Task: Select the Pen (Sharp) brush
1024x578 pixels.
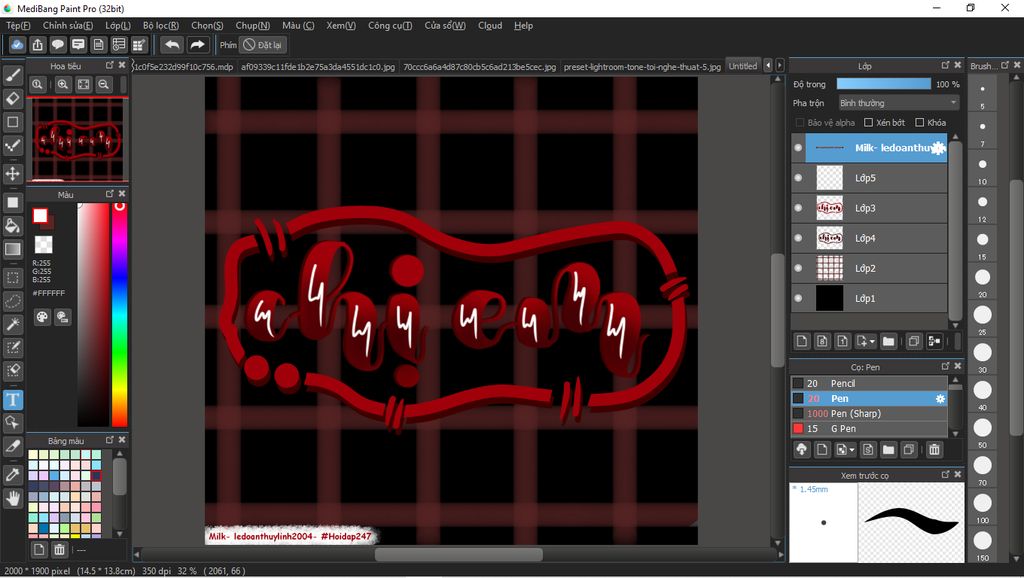Action: pos(869,413)
